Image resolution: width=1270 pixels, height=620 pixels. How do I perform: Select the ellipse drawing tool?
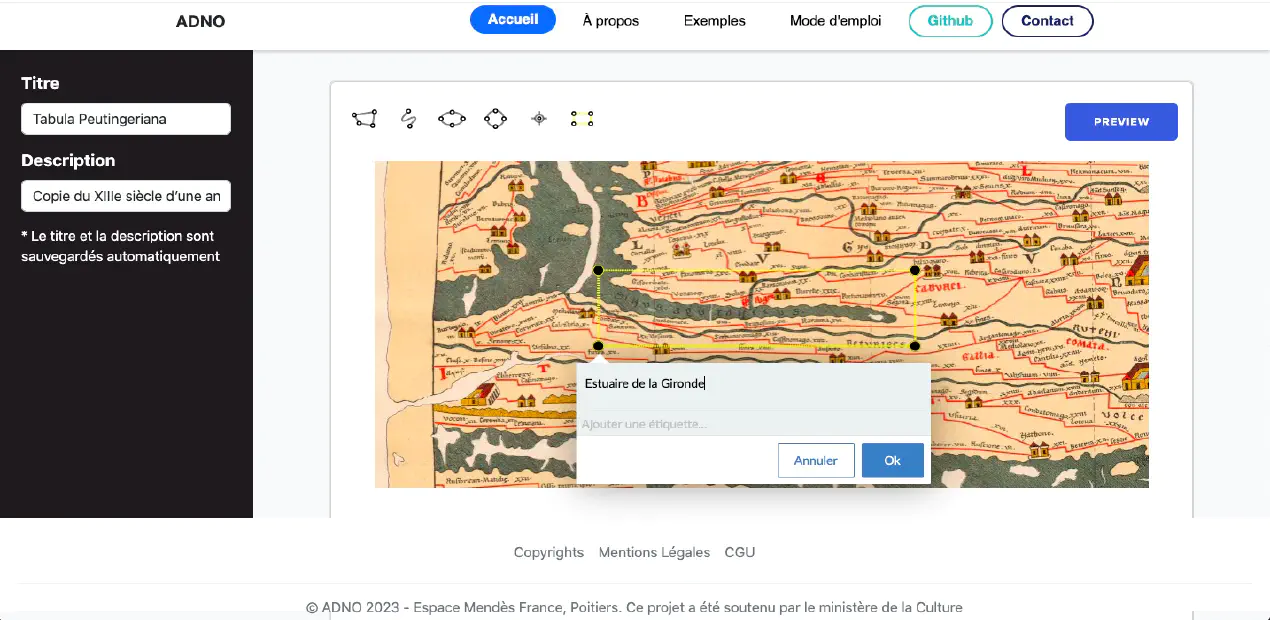coord(452,119)
